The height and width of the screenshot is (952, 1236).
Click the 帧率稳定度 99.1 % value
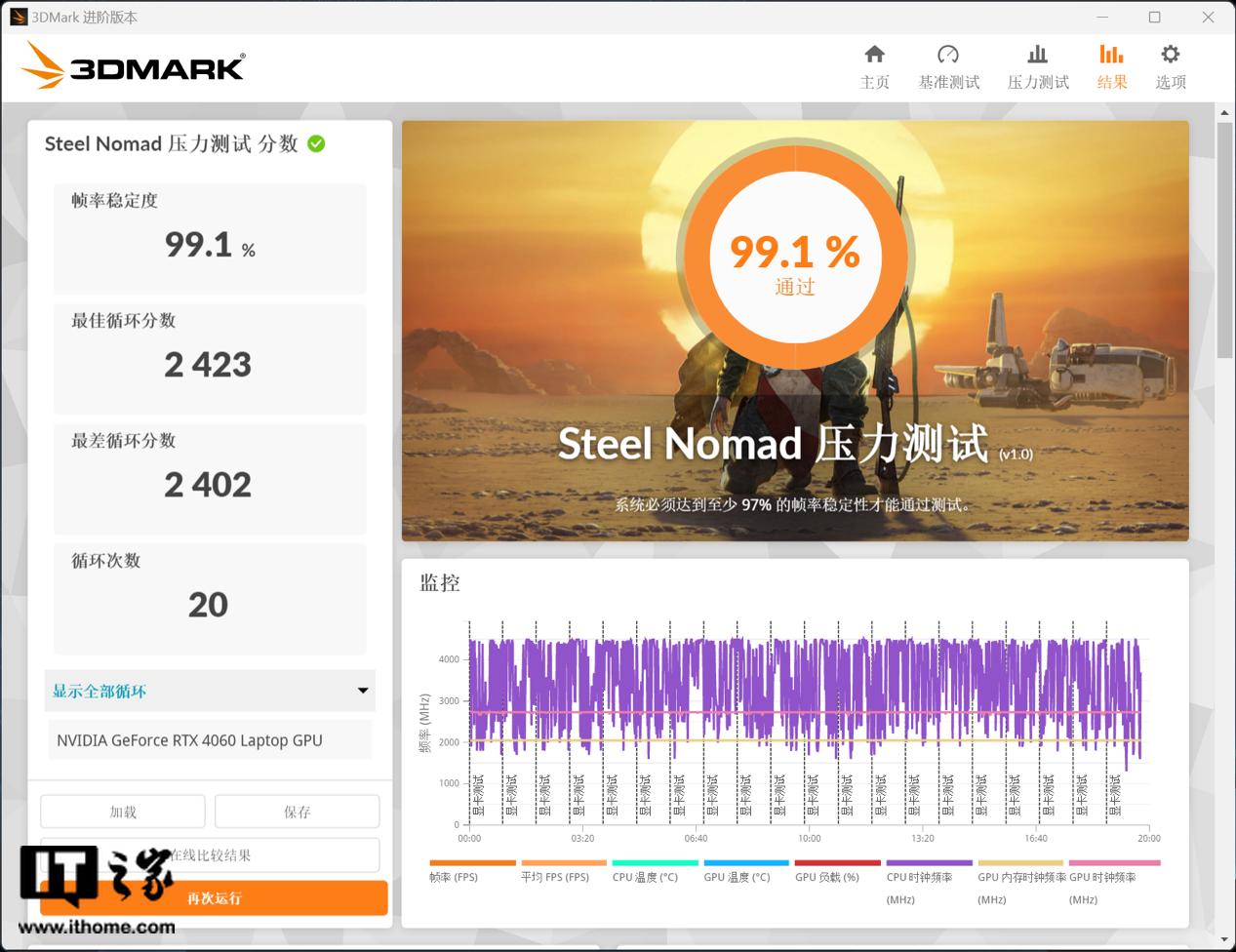(210, 244)
